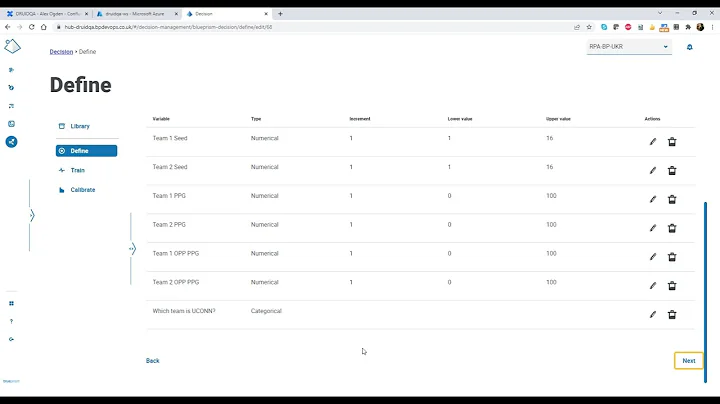Switch to the Confluence browser tab
The image size is (720, 404).
coord(45,14)
